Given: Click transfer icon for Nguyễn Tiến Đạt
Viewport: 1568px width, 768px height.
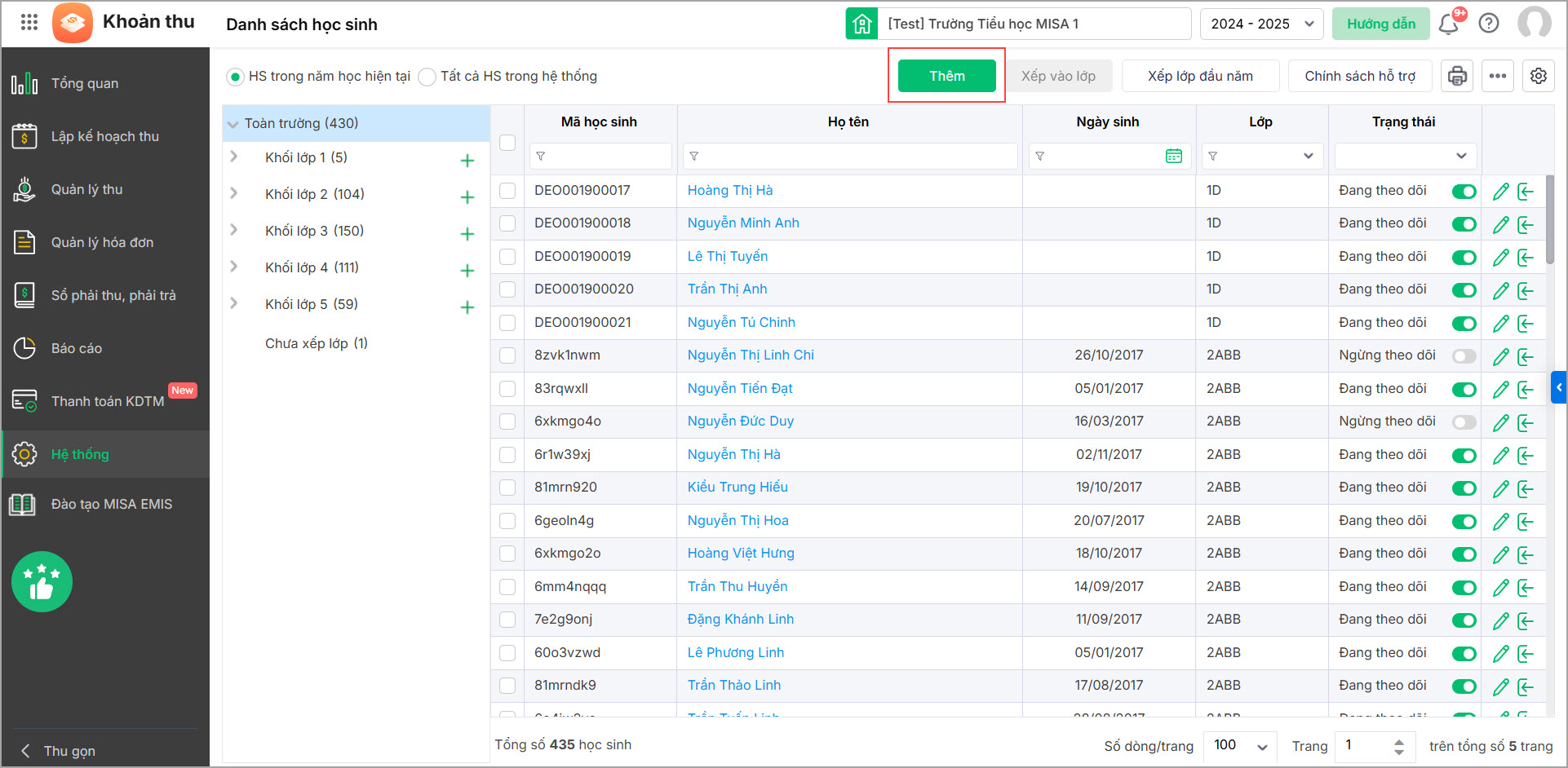Looking at the screenshot, I should pyautogui.click(x=1525, y=390).
